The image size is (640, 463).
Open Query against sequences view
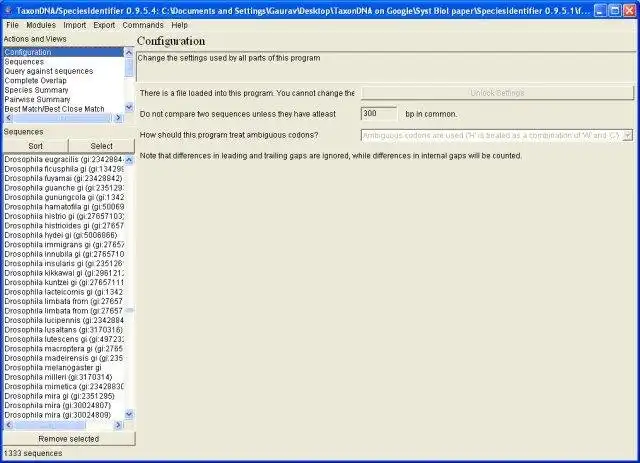(63, 71)
